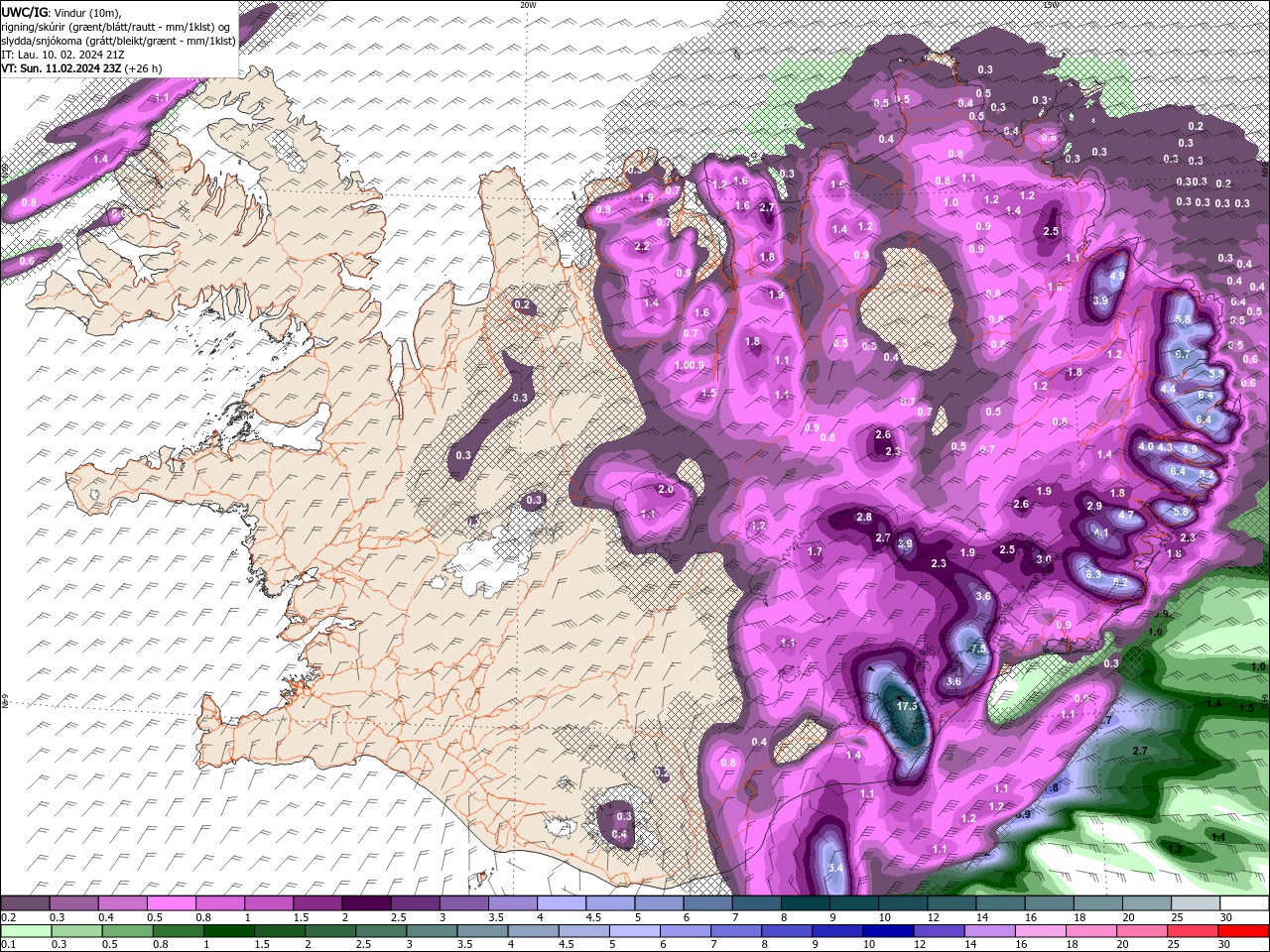The image size is (1270, 952).
Task: Click the 2.2 value on the map
Action: point(642,246)
